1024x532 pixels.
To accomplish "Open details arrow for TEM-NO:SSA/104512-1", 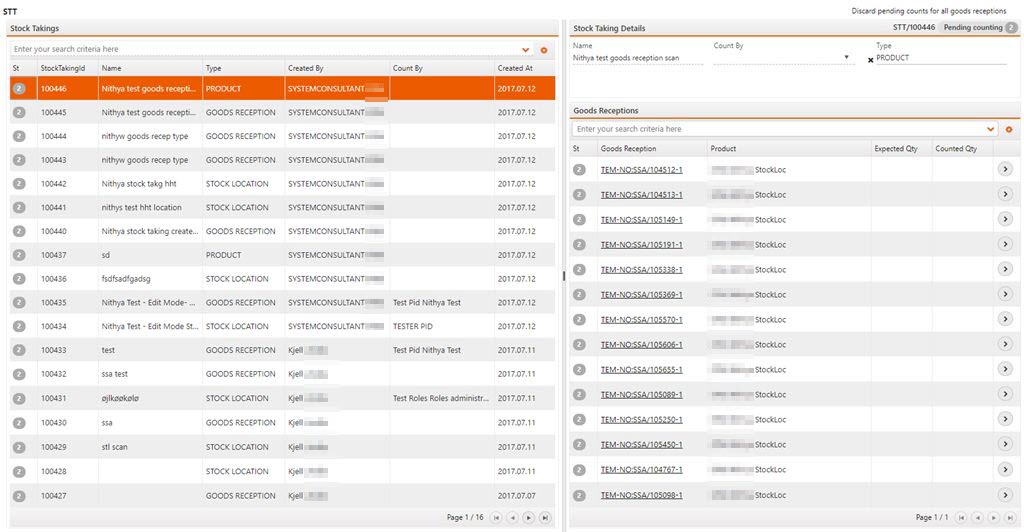I will 1005,169.
